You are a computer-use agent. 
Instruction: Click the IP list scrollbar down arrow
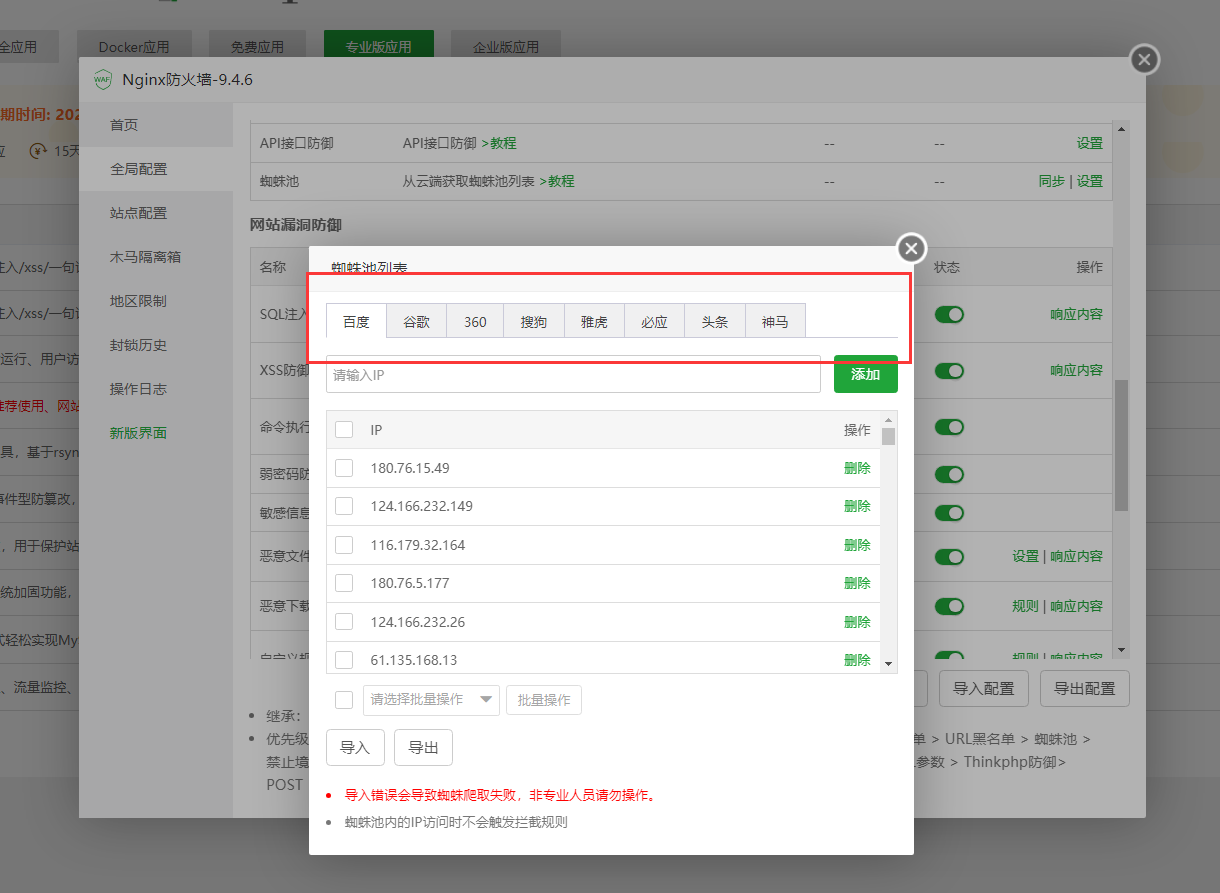(888, 662)
